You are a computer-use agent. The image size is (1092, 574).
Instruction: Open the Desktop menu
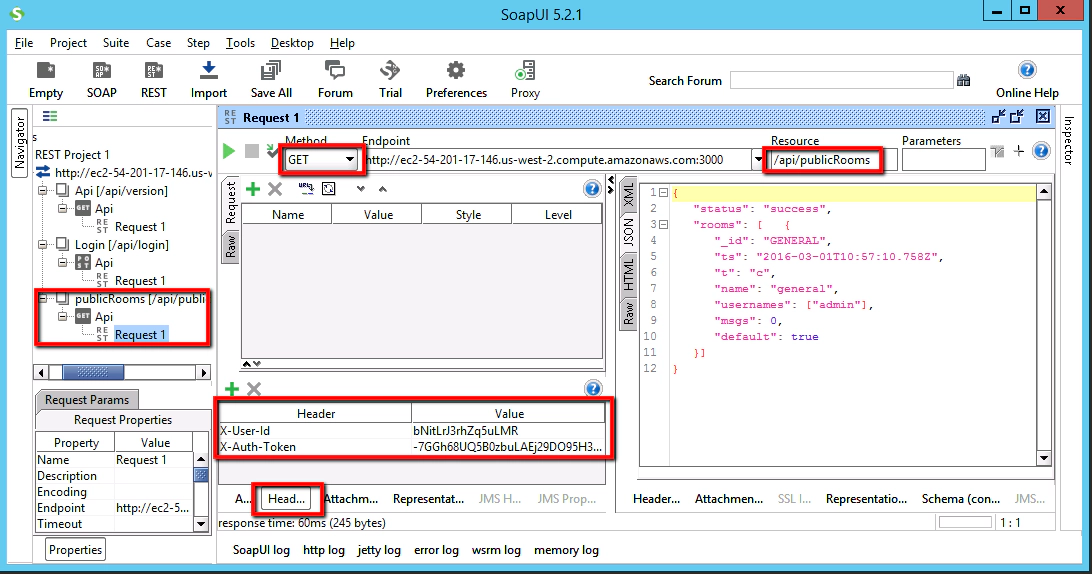point(292,42)
